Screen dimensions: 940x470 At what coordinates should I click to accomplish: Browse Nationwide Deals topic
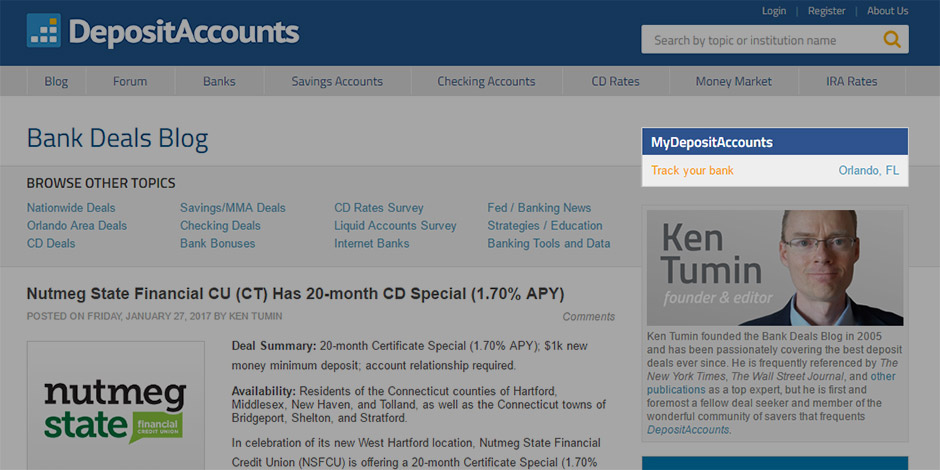71,208
